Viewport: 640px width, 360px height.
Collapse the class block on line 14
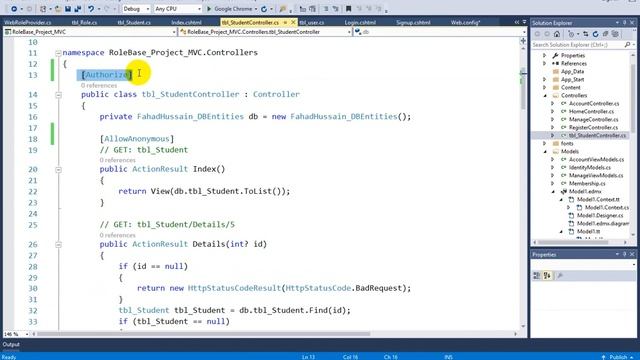click(x=58, y=95)
